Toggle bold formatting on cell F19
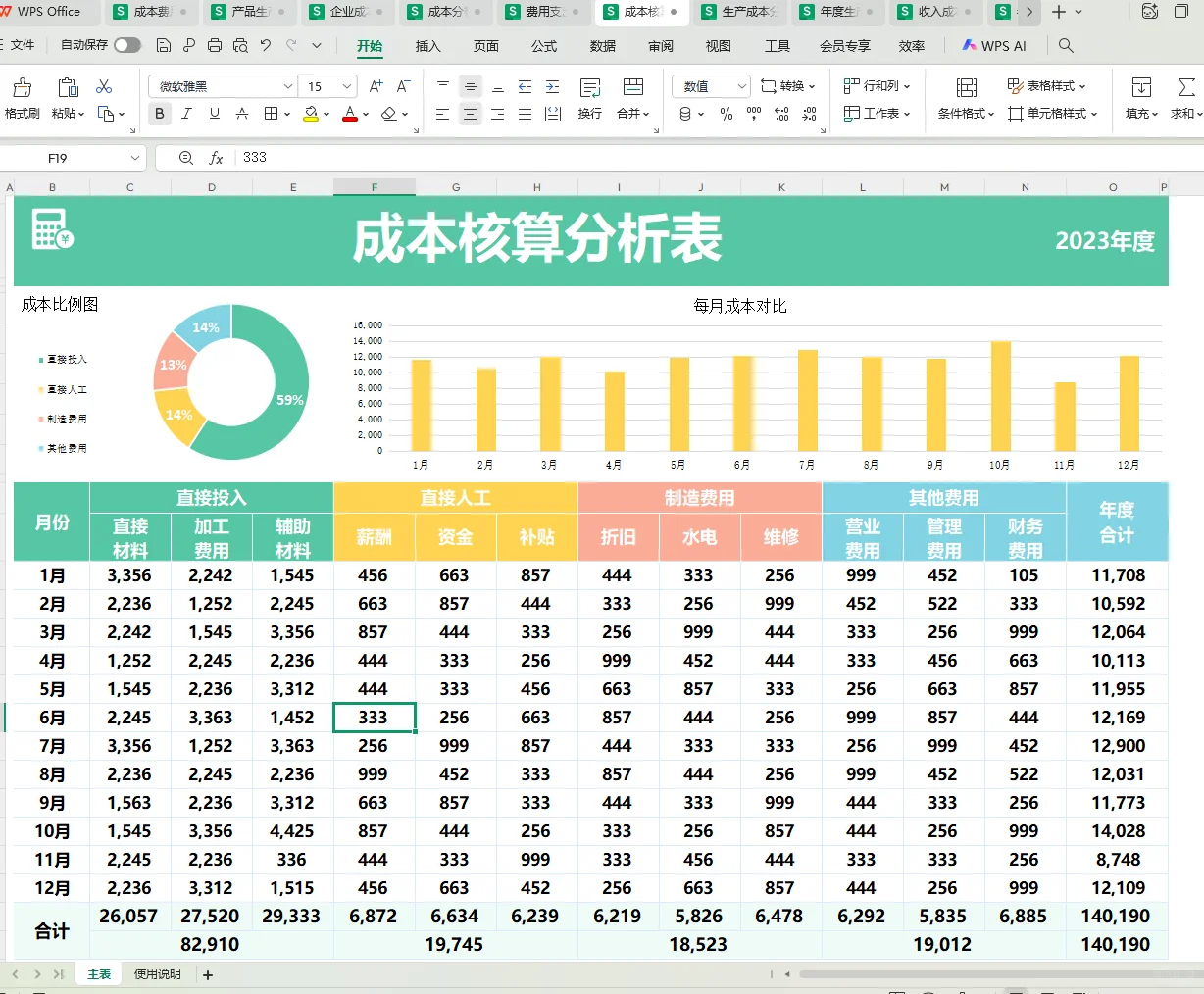 (159, 114)
